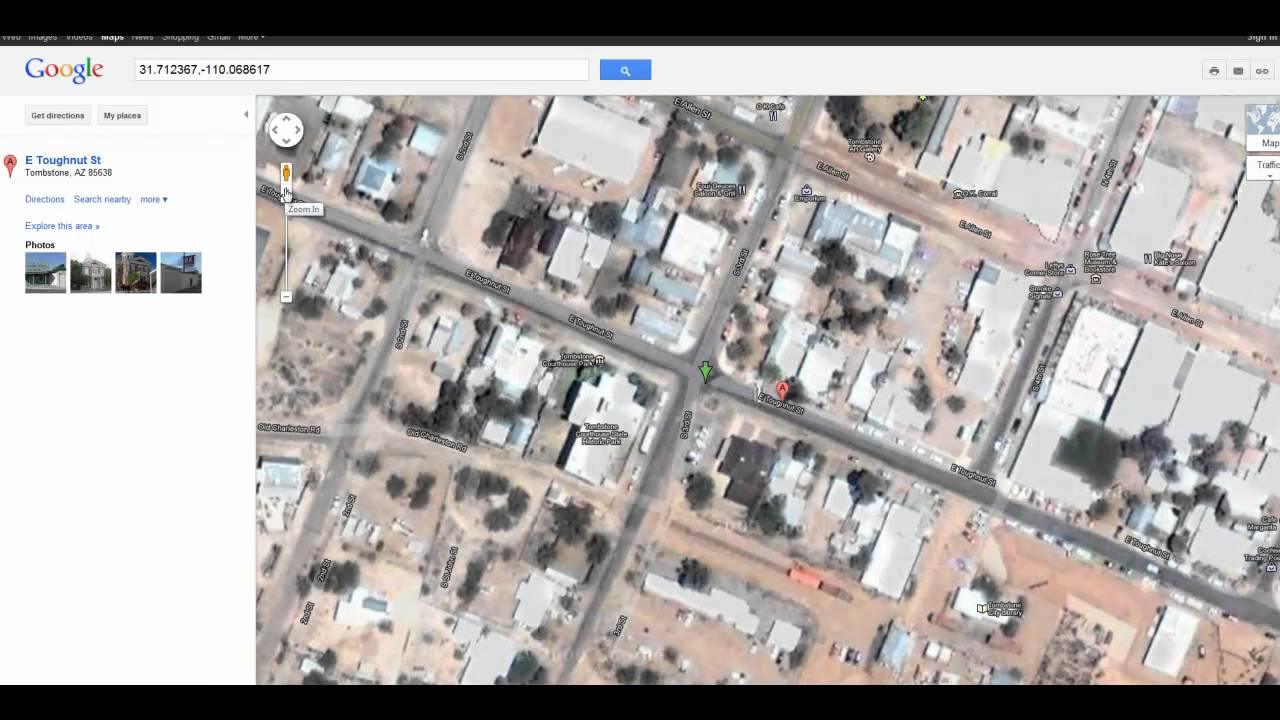This screenshot has height=720, width=1280.
Task: Get the link using chain icon
Action: (x=1262, y=71)
